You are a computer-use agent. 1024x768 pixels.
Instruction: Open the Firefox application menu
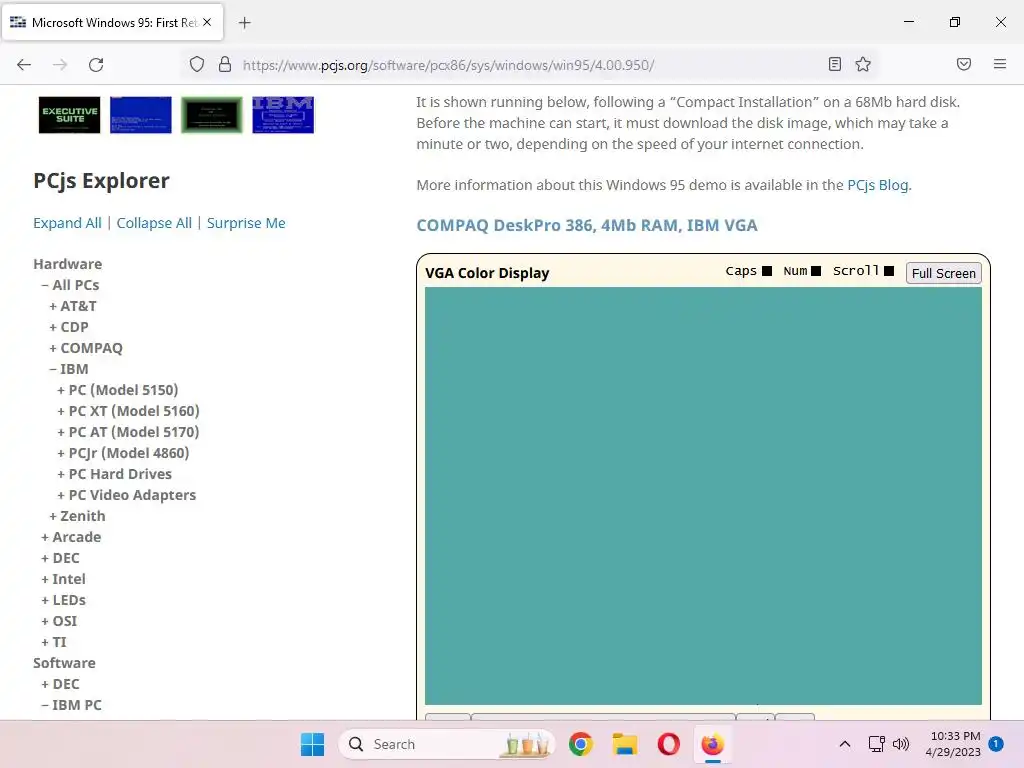[999, 64]
